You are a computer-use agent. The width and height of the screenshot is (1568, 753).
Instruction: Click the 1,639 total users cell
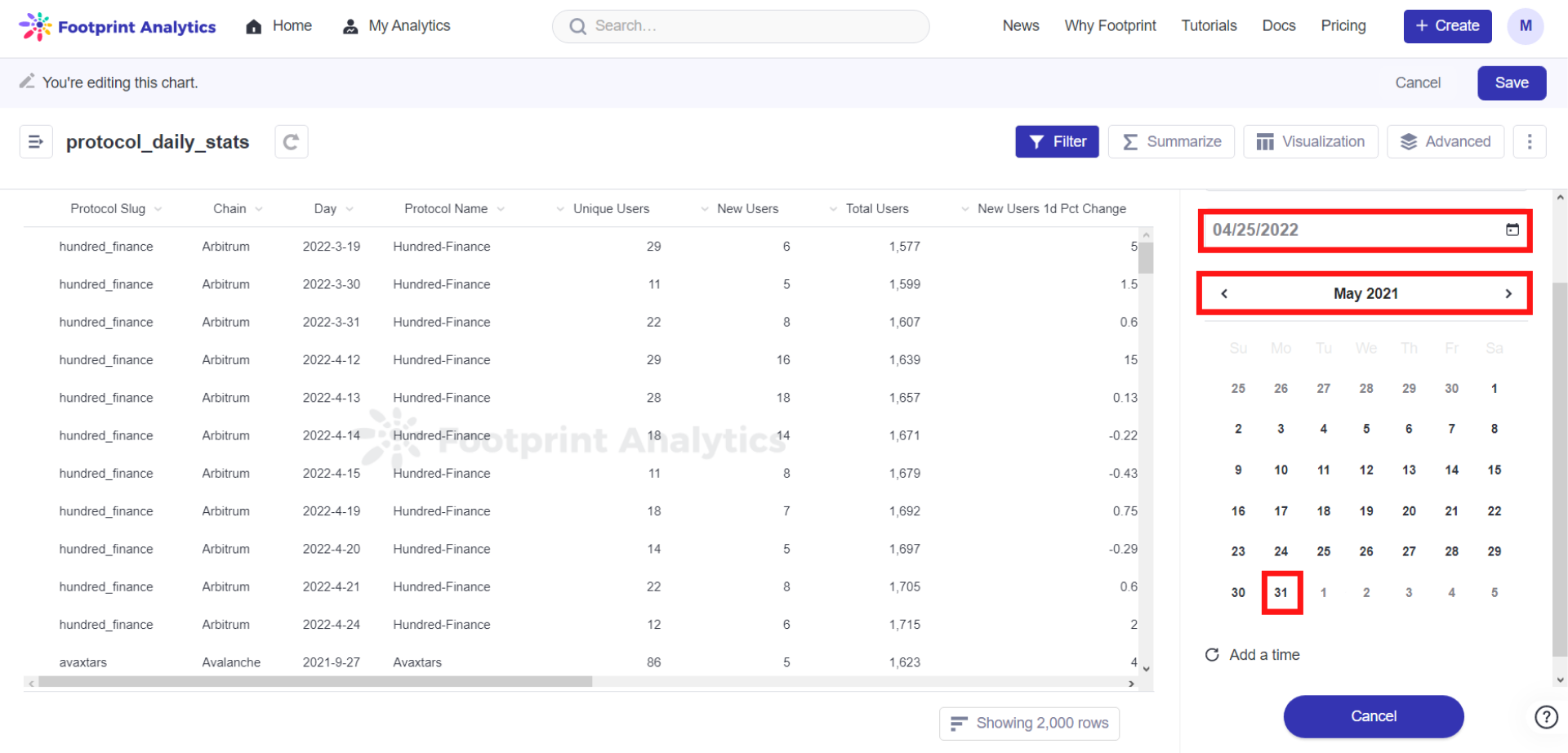904,360
